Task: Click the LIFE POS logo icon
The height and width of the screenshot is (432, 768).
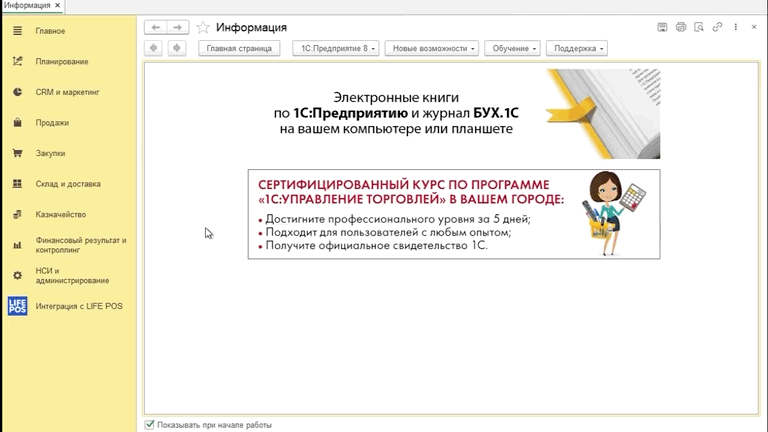Action: click(17, 306)
